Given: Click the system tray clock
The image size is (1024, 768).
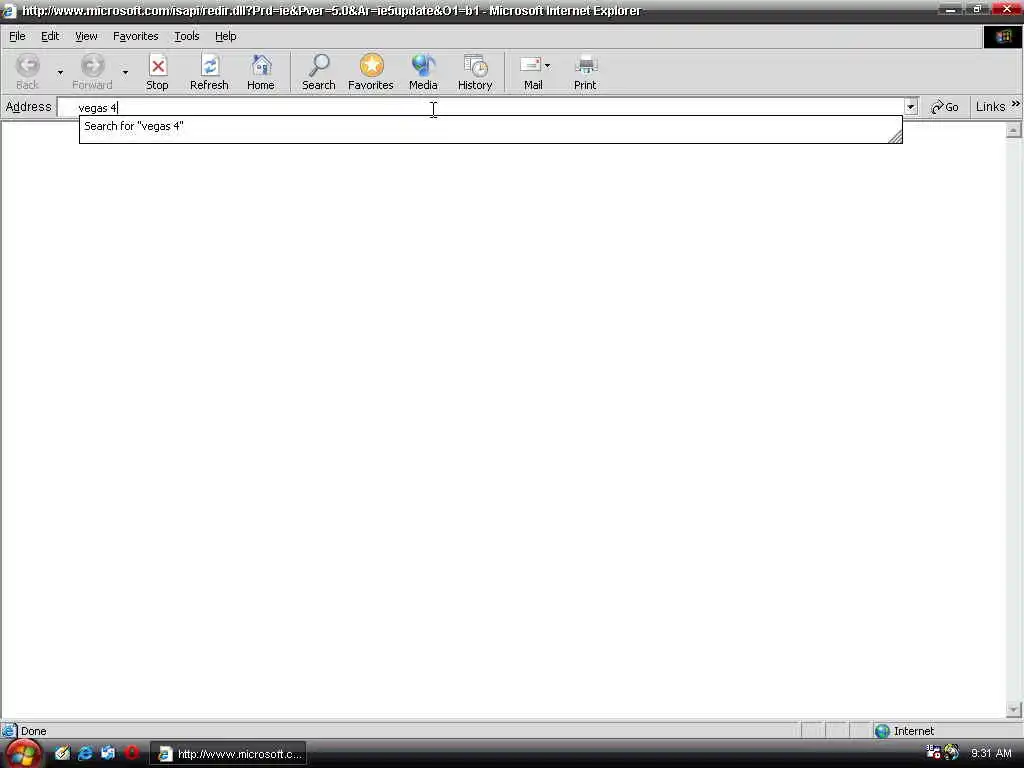Looking at the screenshot, I should coord(991,753).
